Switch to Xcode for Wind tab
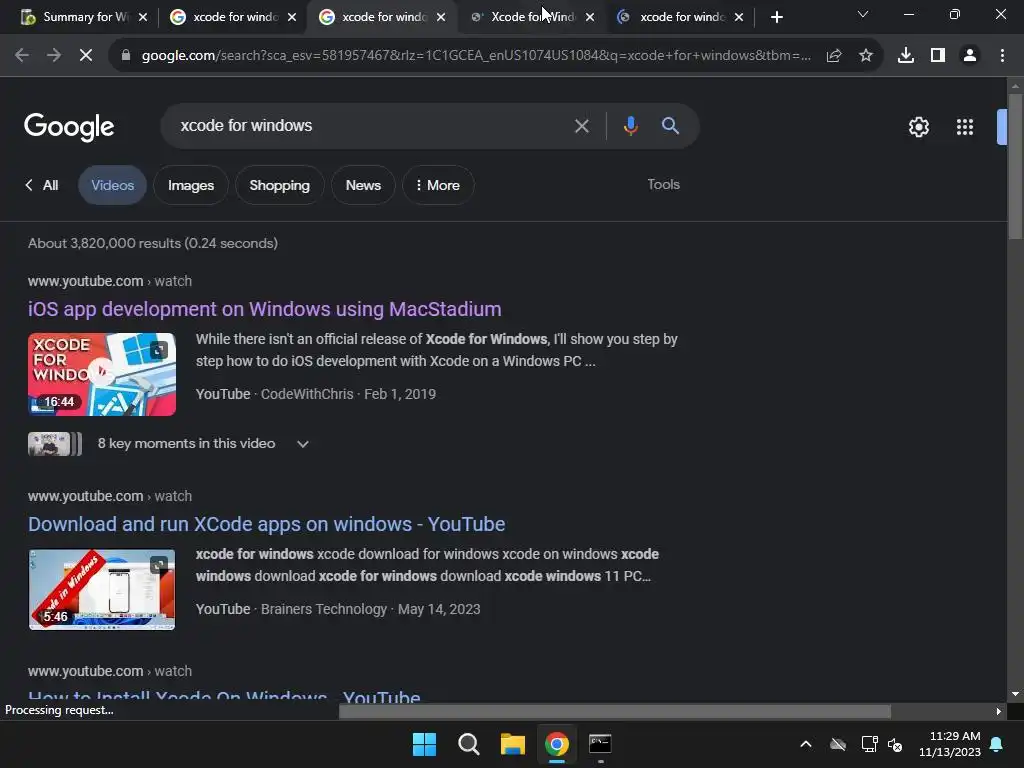The width and height of the screenshot is (1024, 768). click(x=532, y=17)
